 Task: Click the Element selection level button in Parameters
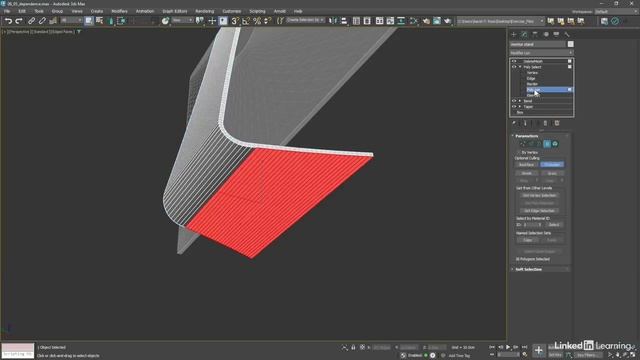(555, 144)
